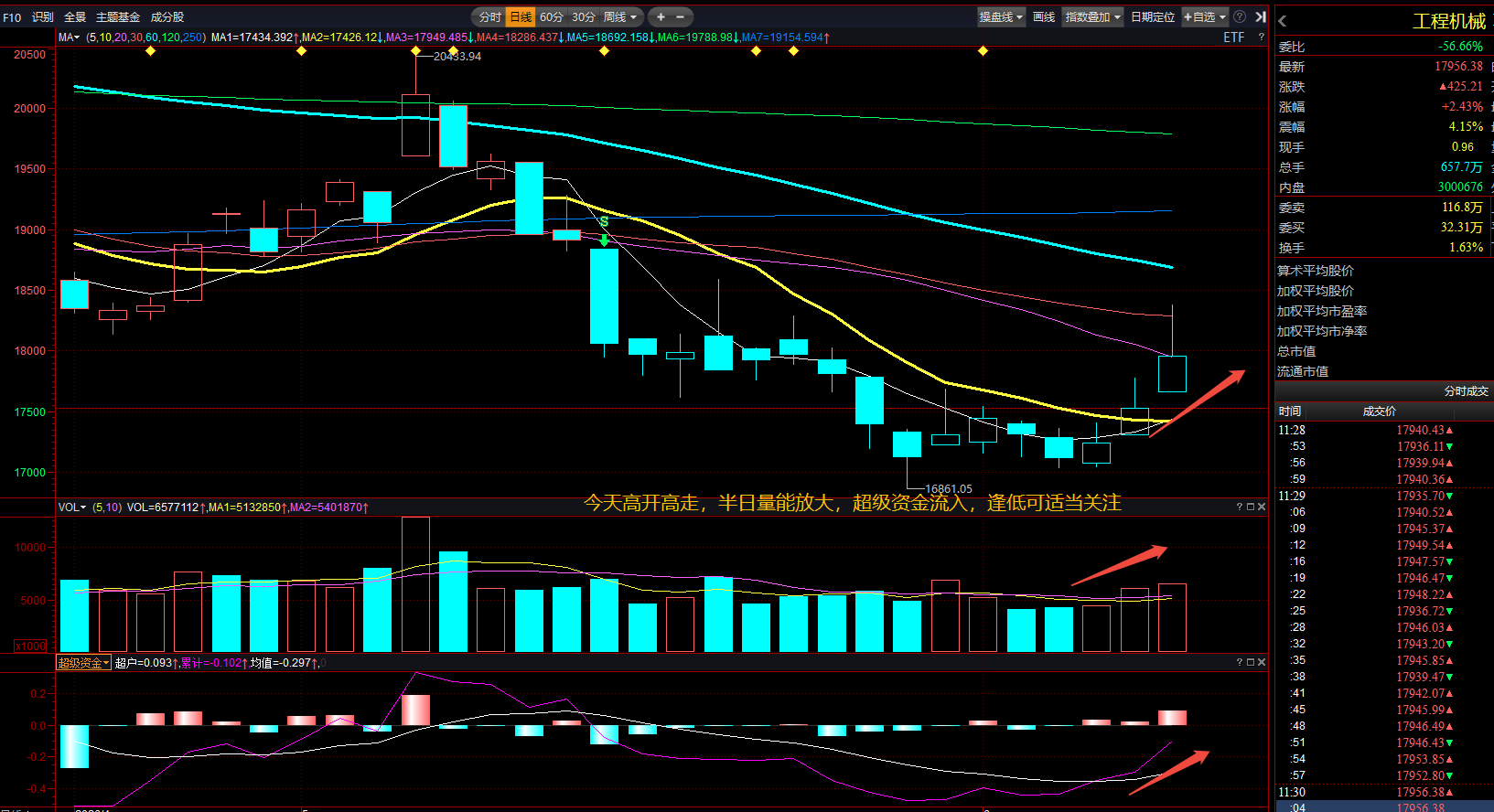Open the 指数叠加 overlay dropdown
Screen dimensions: 1494x812
coord(1092,17)
